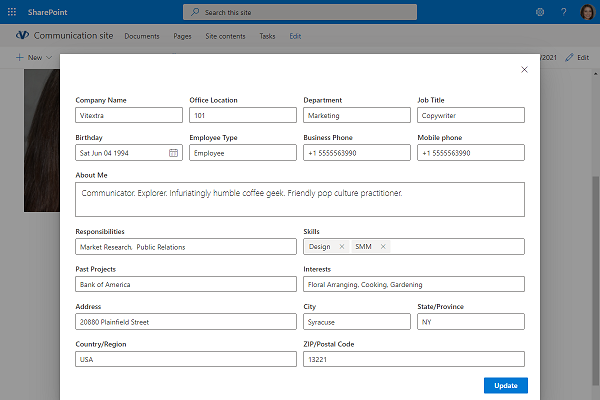Open the Tasks navigation link
600x400 pixels.
click(x=267, y=36)
